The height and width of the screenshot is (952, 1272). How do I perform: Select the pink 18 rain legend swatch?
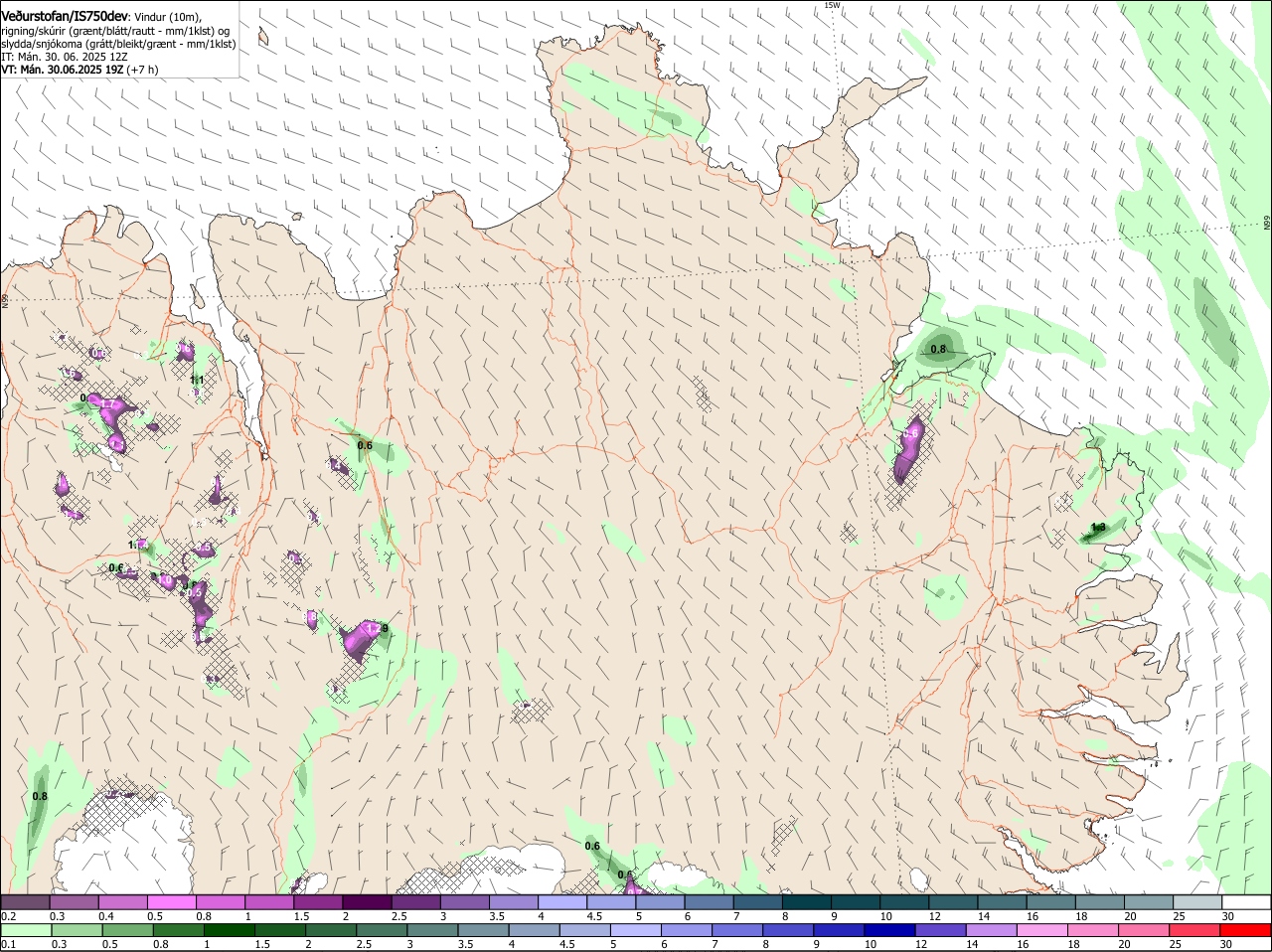tap(1093, 930)
